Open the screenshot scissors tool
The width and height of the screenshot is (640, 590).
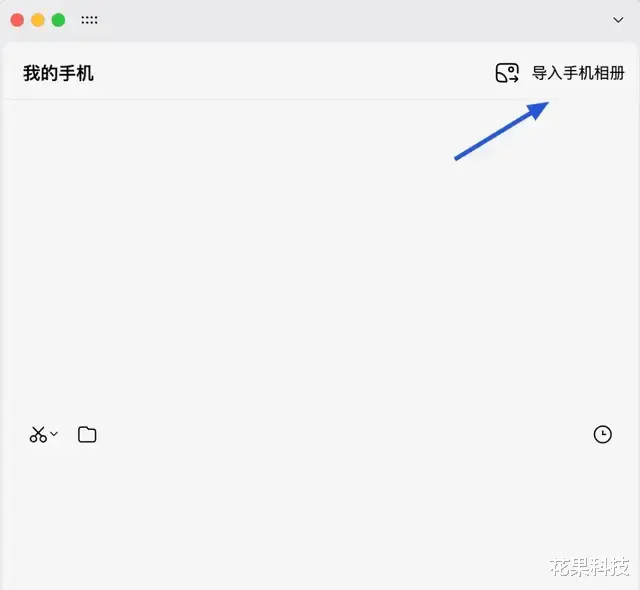(x=38, y=435)
